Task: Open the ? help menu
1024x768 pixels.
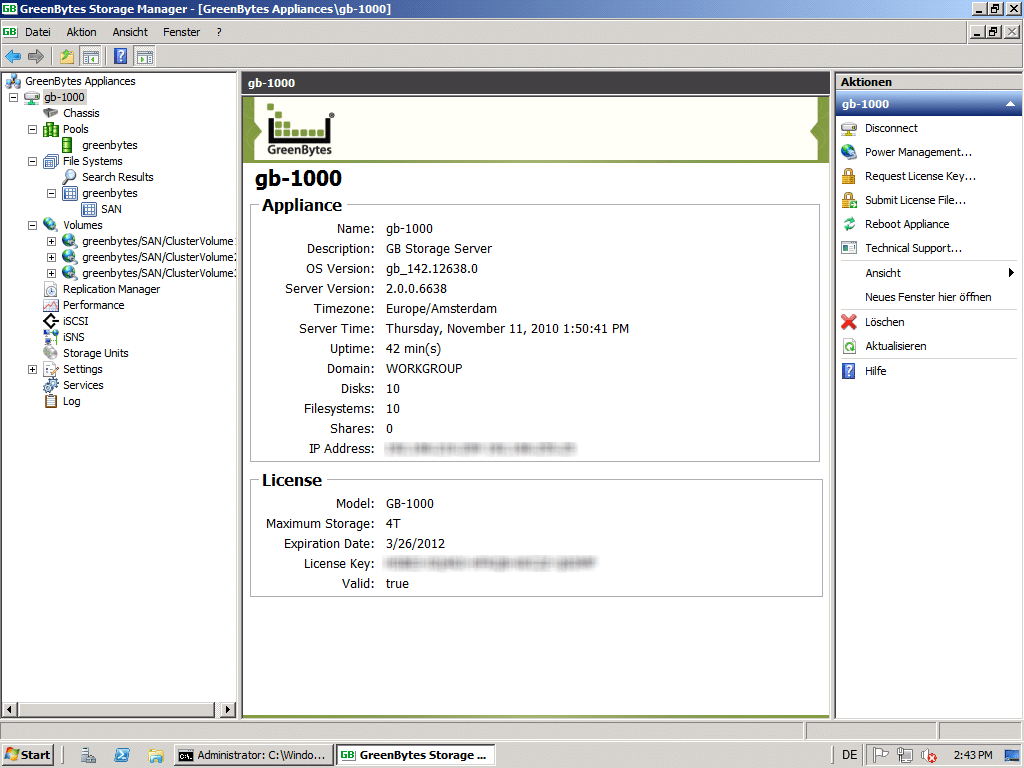Action: point(219,32)
